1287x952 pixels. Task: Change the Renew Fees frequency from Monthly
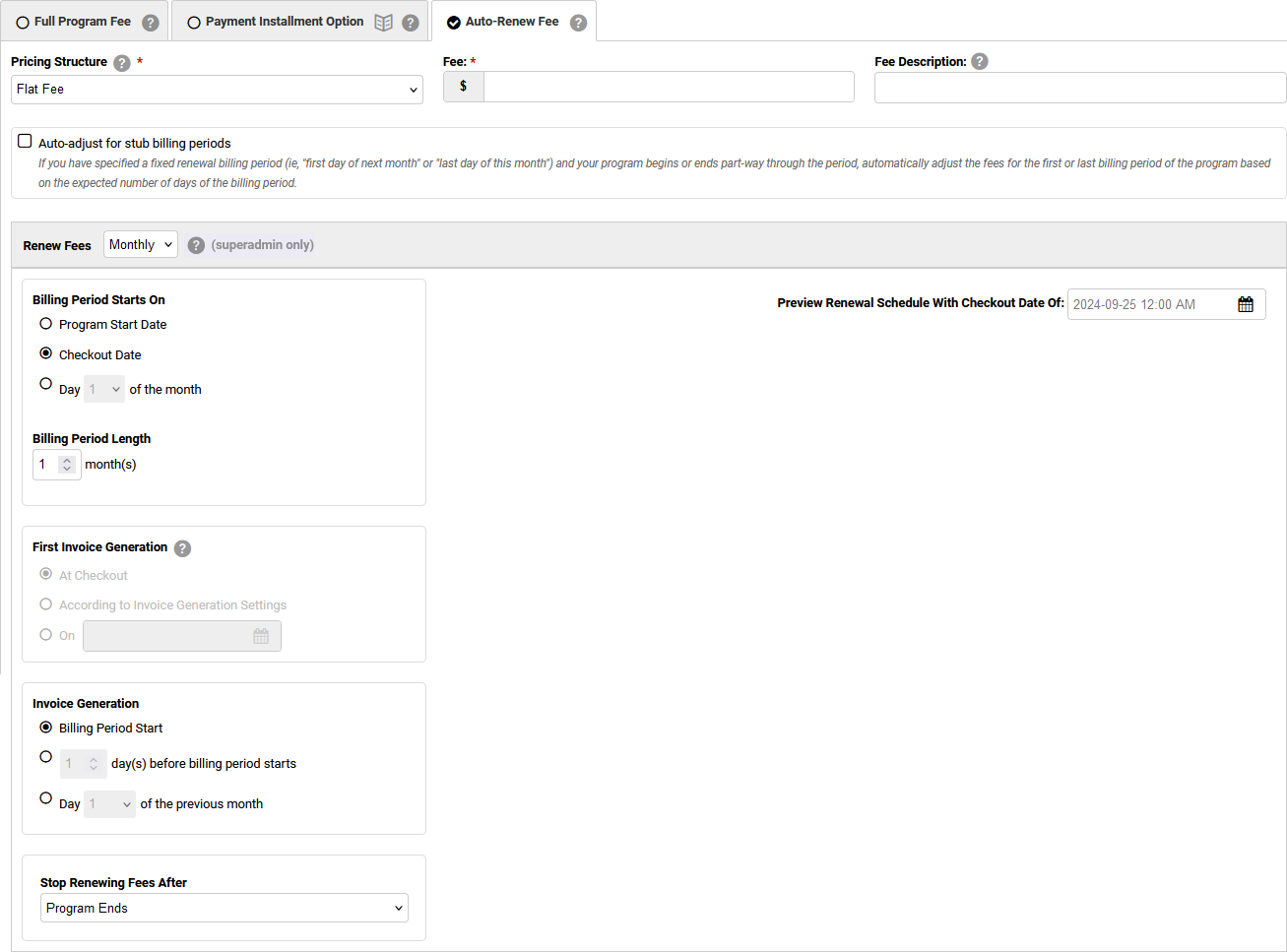pyautogui.click(x=140, y=244)
